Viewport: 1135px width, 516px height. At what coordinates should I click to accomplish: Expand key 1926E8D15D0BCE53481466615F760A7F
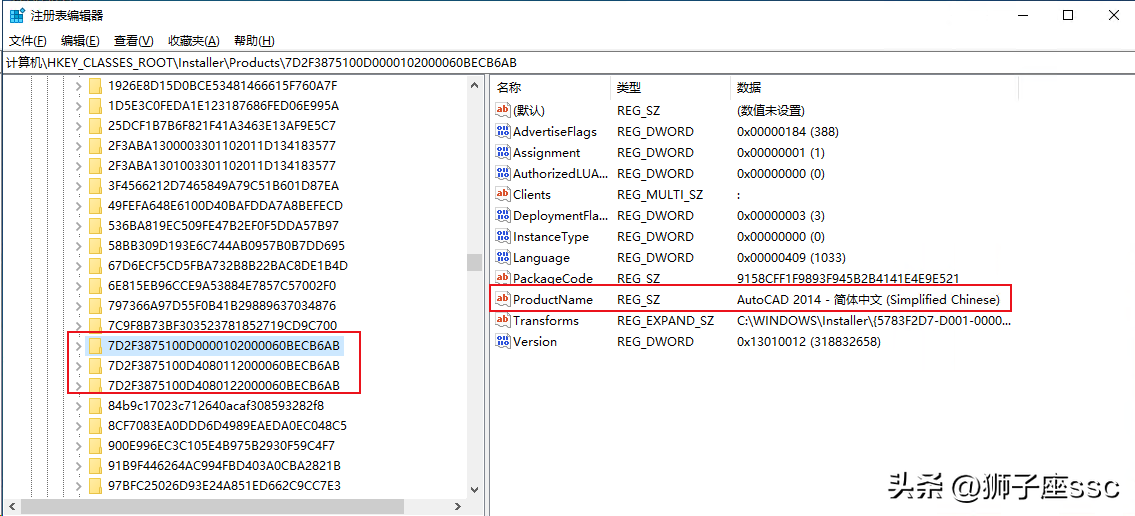tap(79, 86)
